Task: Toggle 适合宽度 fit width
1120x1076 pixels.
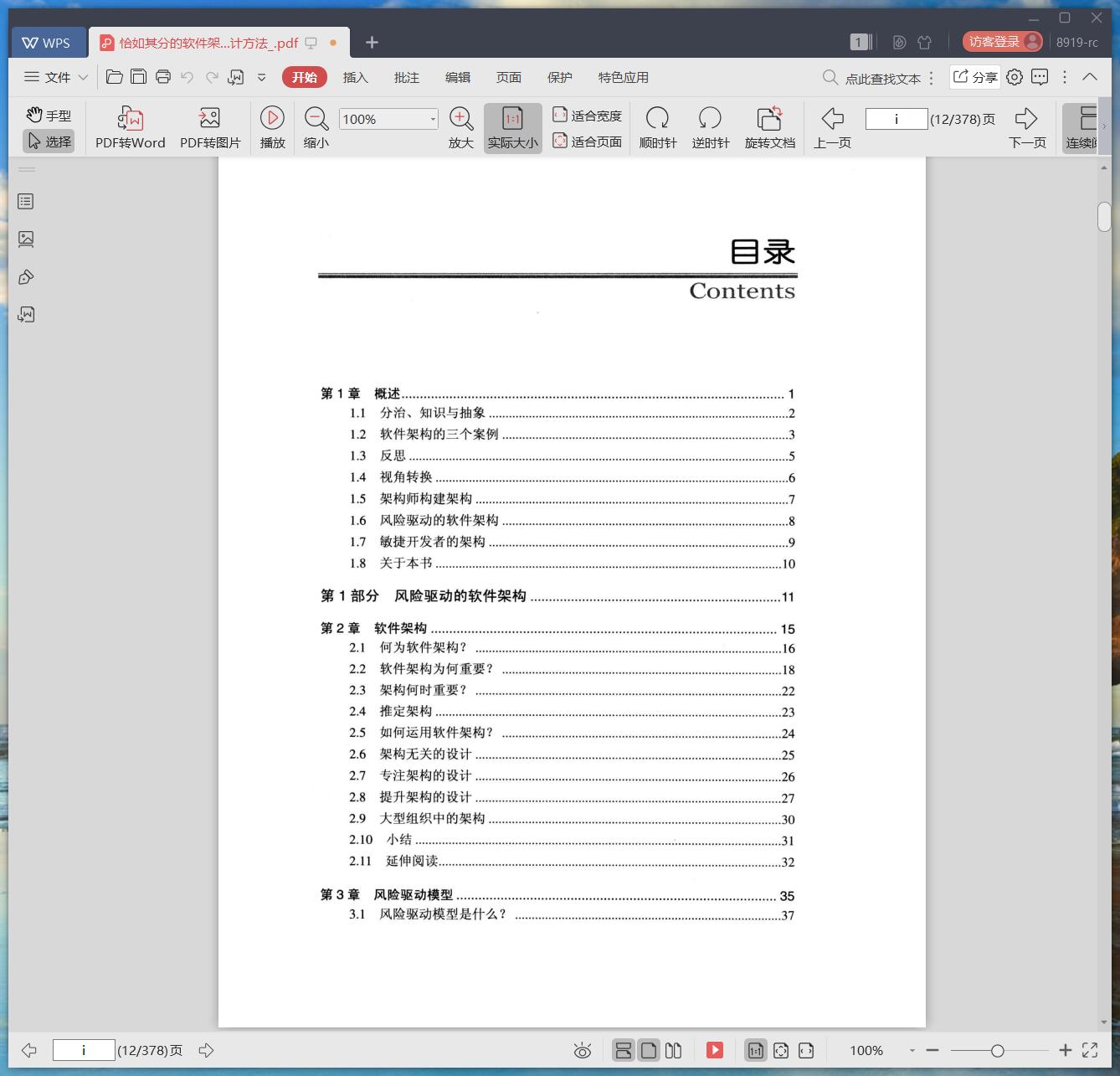Action: point(587,116)
